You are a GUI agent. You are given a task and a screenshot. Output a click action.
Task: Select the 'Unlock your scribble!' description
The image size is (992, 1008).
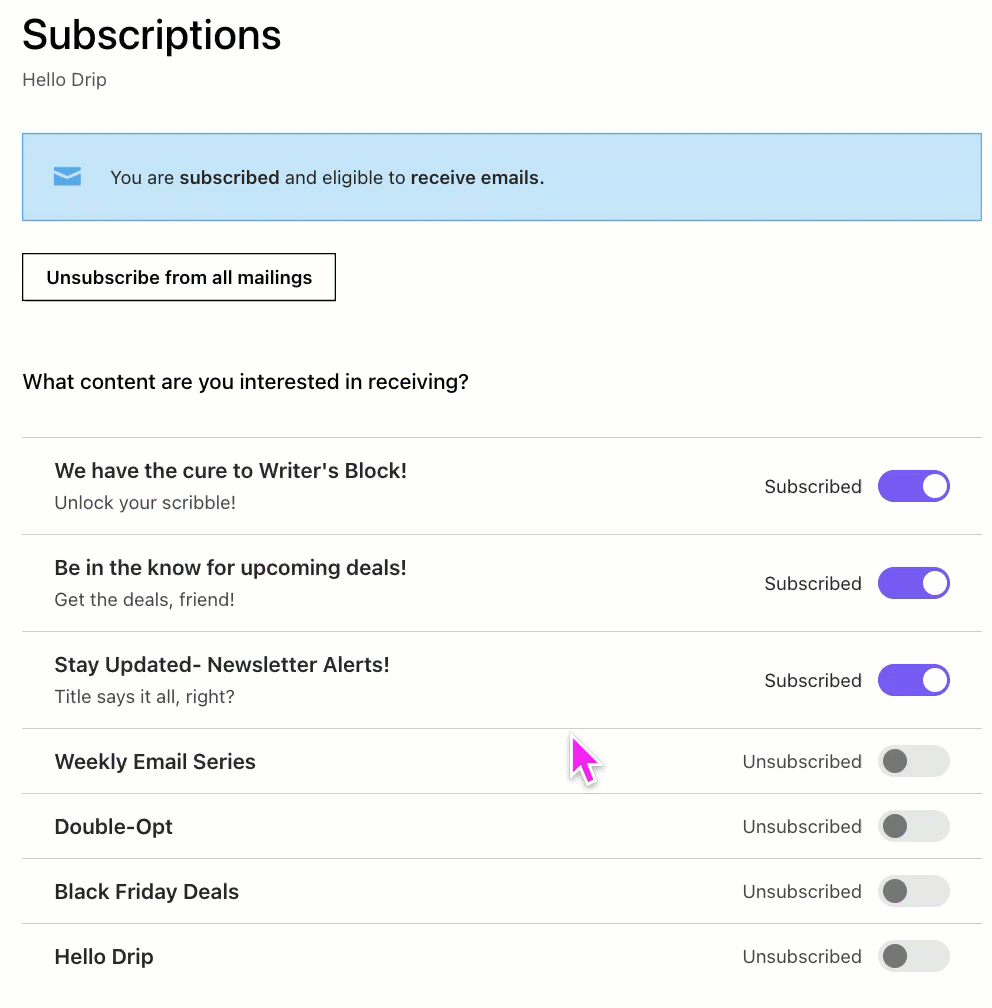[145, 503]
